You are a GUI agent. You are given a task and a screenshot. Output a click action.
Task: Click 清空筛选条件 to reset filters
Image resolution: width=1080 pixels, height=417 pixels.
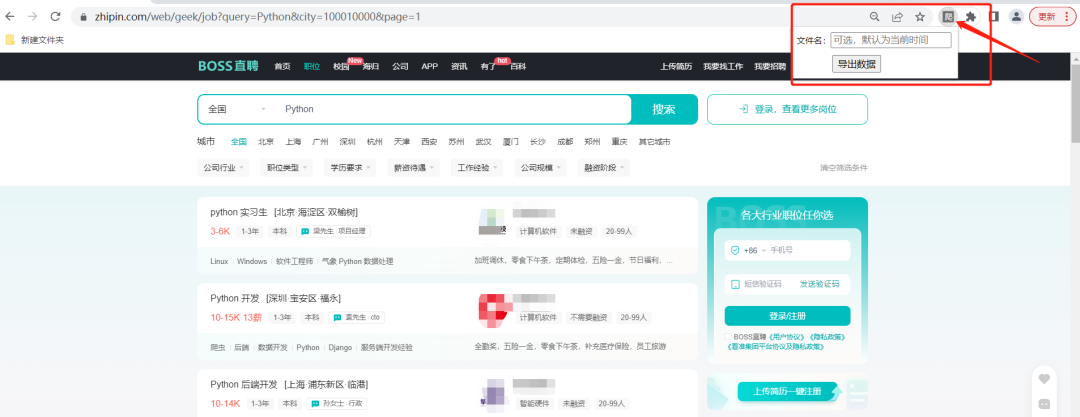tap(844, 167)
